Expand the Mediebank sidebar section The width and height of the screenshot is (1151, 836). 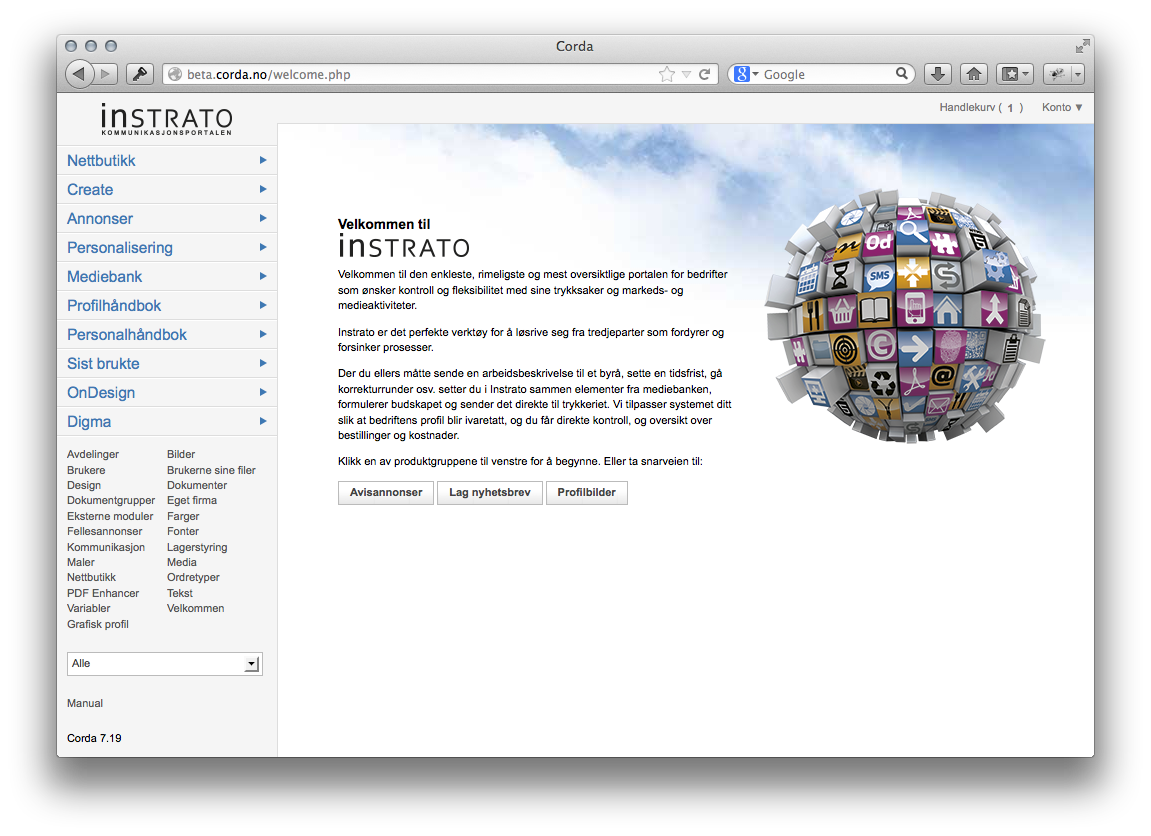point(105,277)
